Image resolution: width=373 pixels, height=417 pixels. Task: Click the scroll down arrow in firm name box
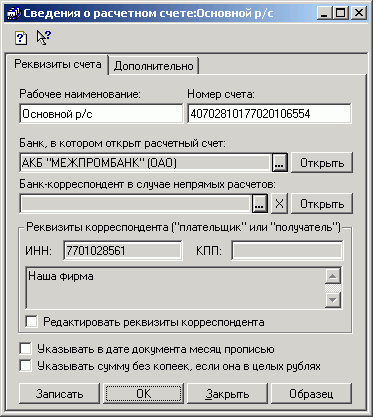[333, 299]
